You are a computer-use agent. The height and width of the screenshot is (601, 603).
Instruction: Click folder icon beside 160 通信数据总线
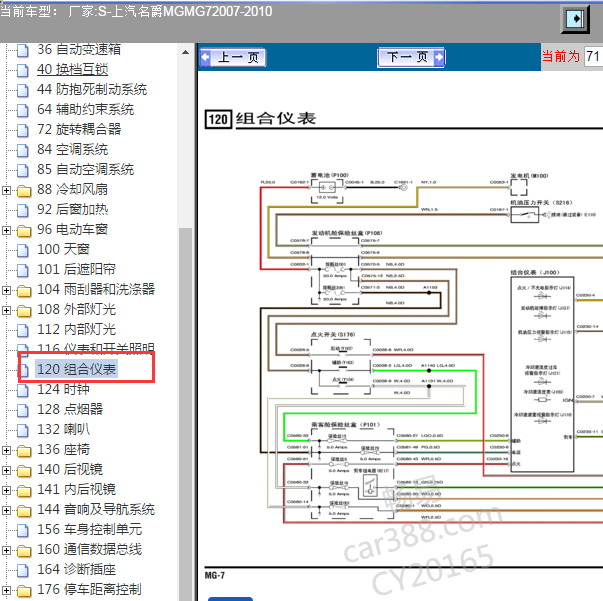click(24, 551)
